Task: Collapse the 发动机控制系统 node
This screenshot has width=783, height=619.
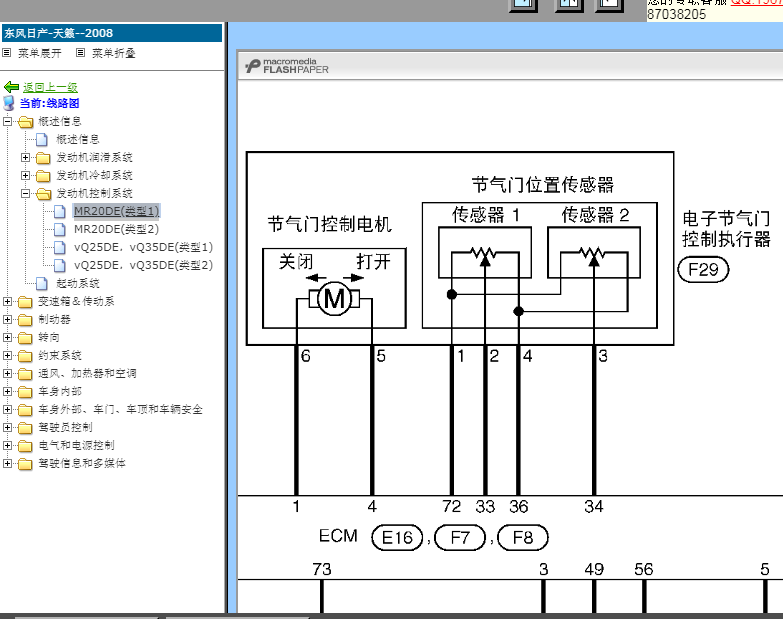Action: pos(25,193)
